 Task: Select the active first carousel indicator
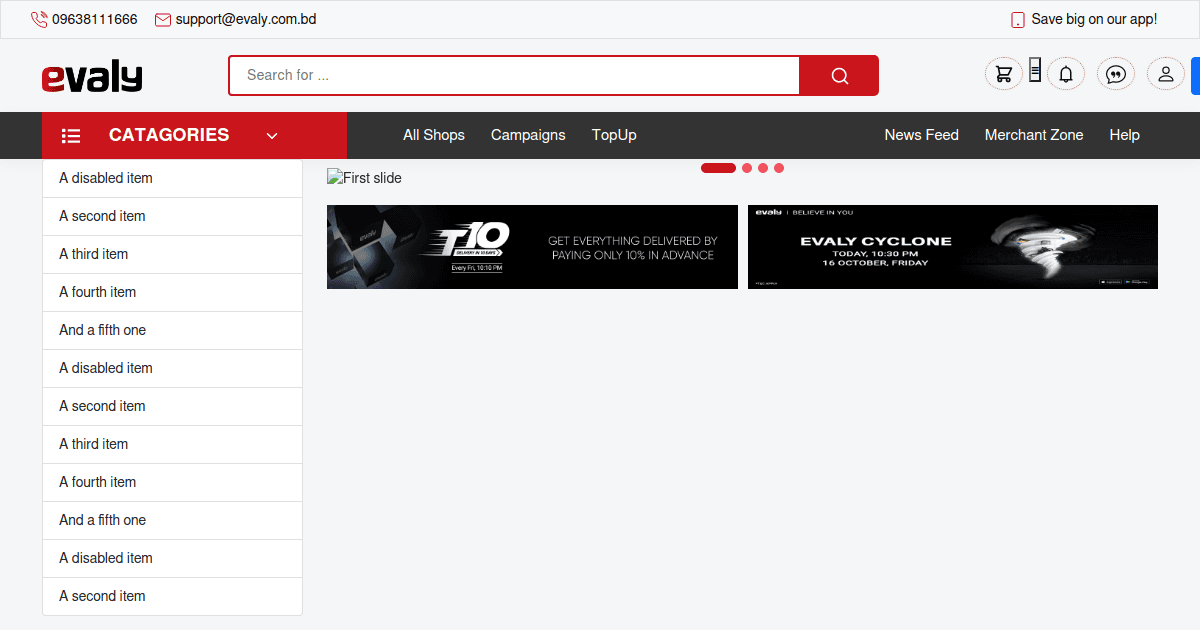(718, 168)
